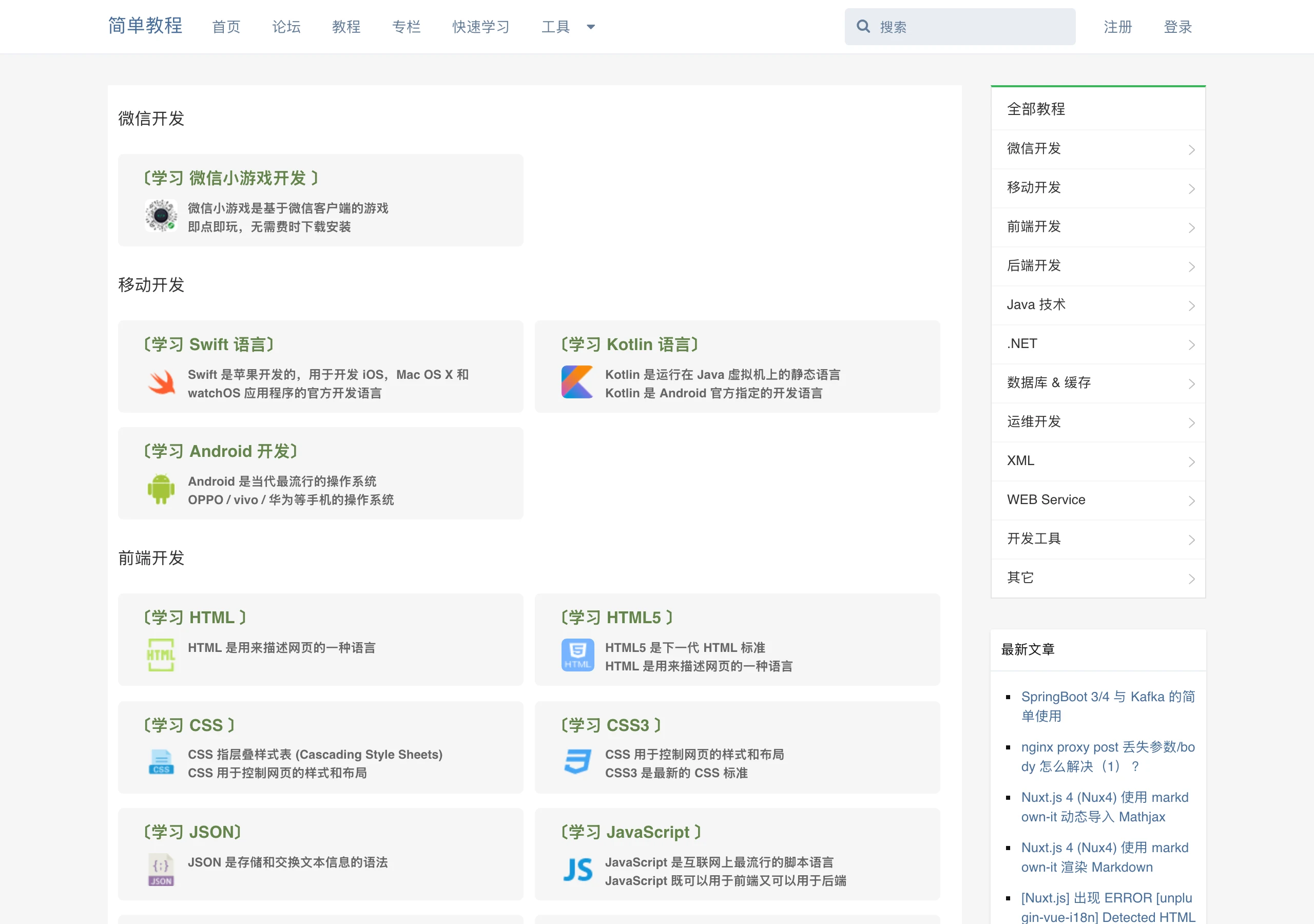Viewport: 1314px width, 924px height.
Task: Expand the 后端开发 sidebar chevron
Action: click(x=1191, y=267)
